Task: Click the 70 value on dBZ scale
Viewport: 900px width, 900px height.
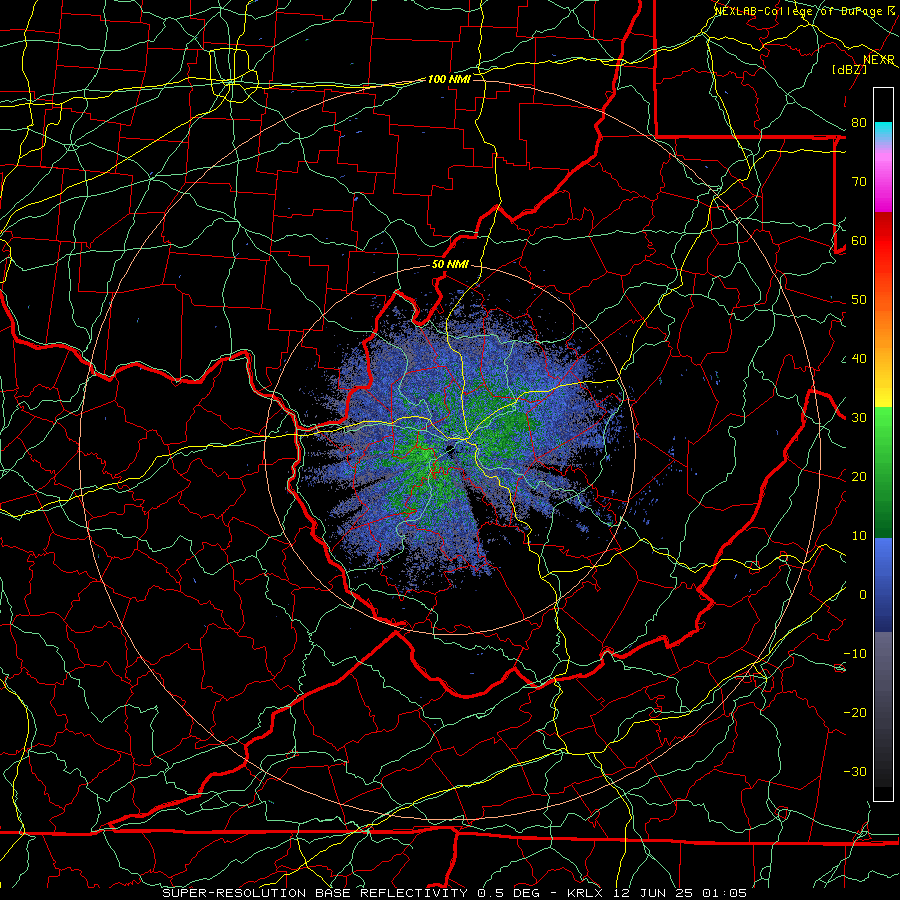Action: tap(859, 182)
